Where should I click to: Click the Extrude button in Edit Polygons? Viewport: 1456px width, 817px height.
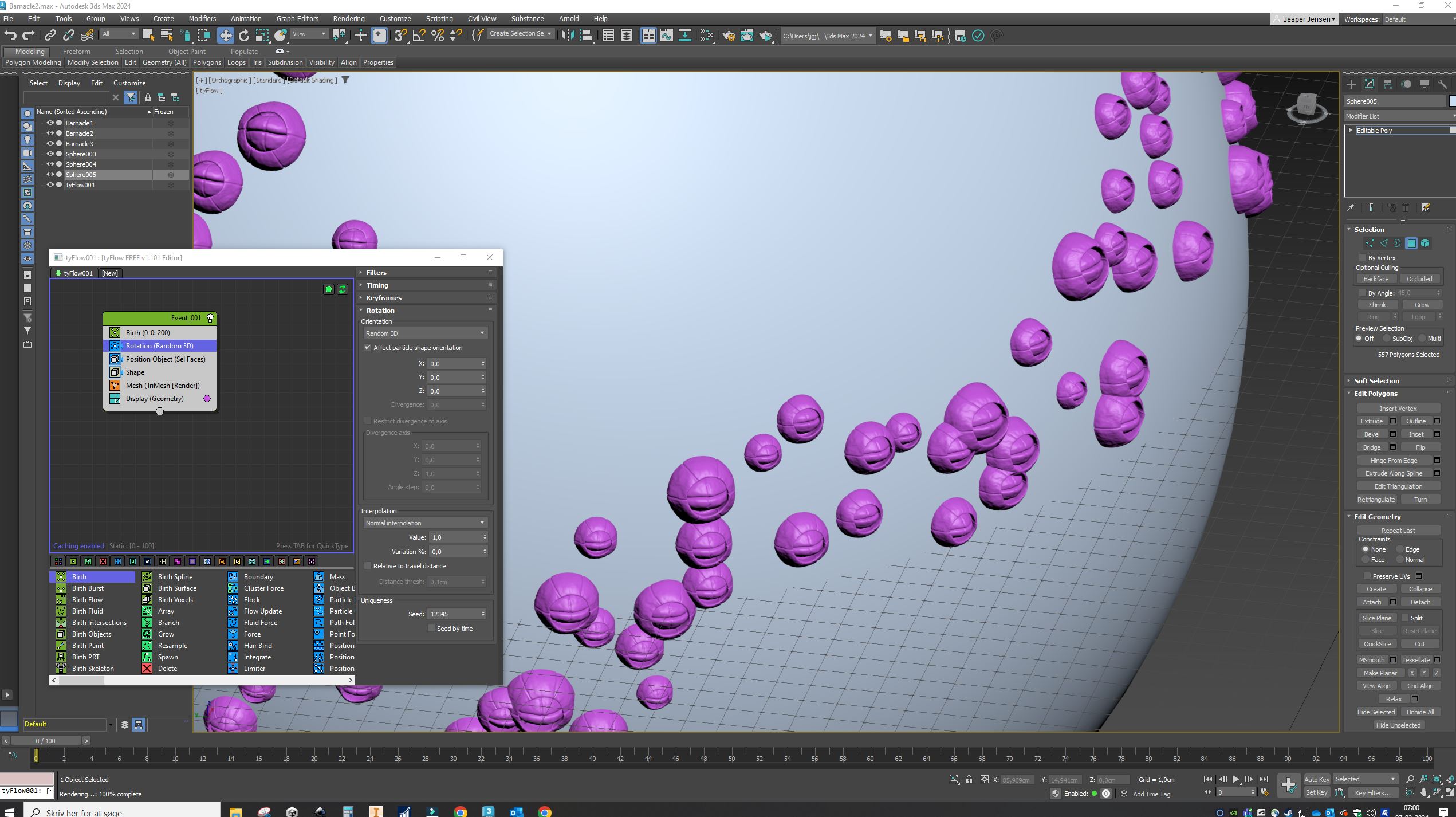click(x=1371, y=421)
